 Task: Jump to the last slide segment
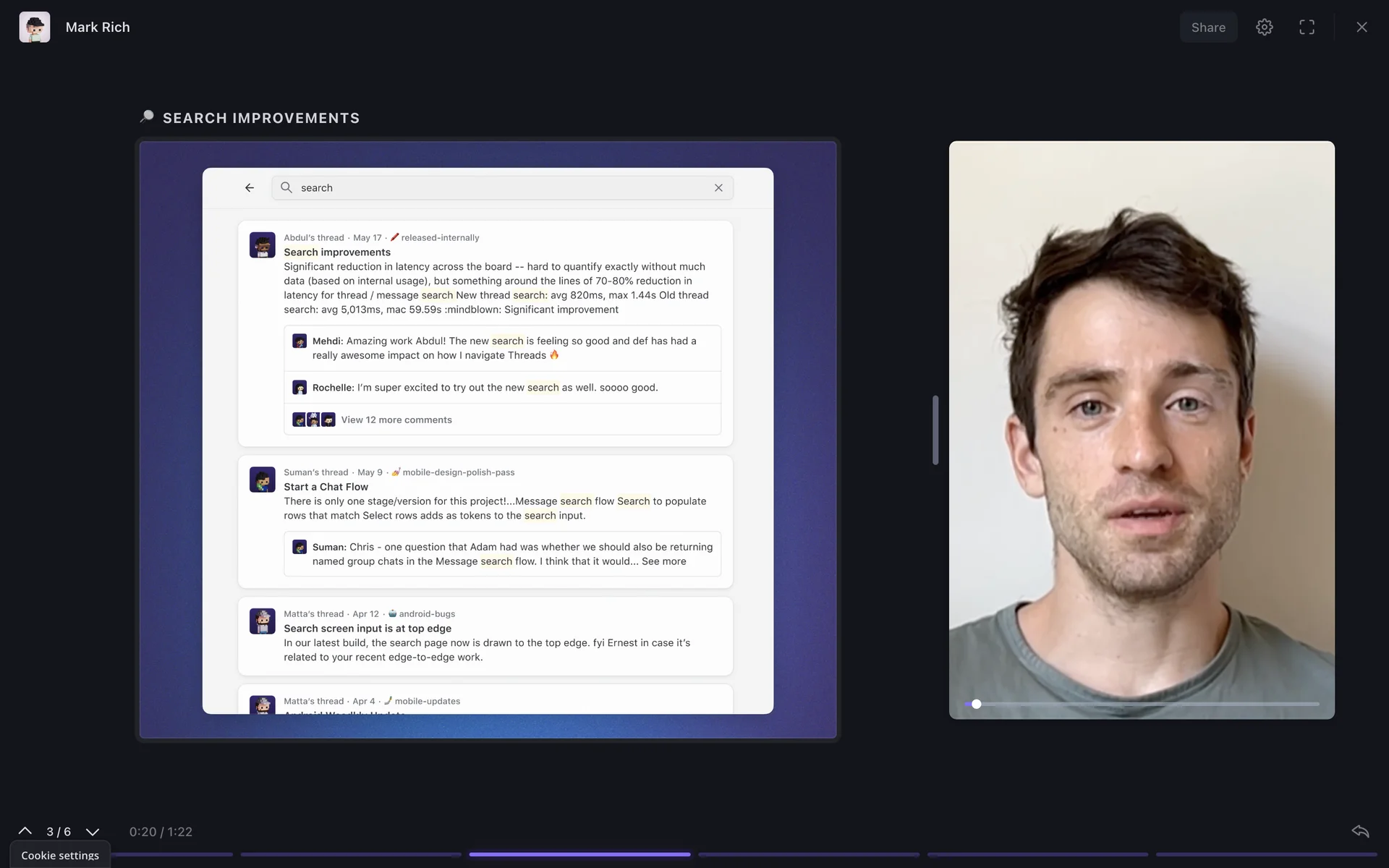(x=1266, y=854)
